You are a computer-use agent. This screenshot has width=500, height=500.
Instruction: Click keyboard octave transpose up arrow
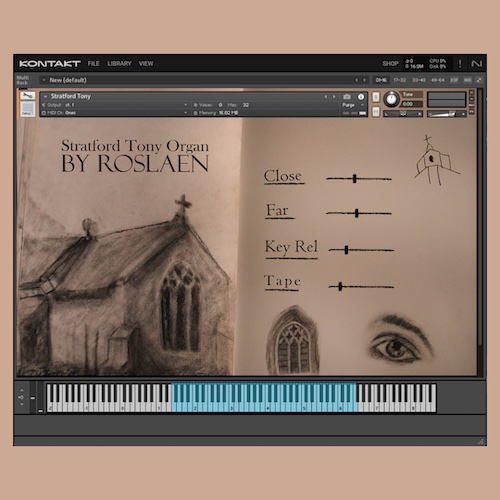[x=22, y=390]
